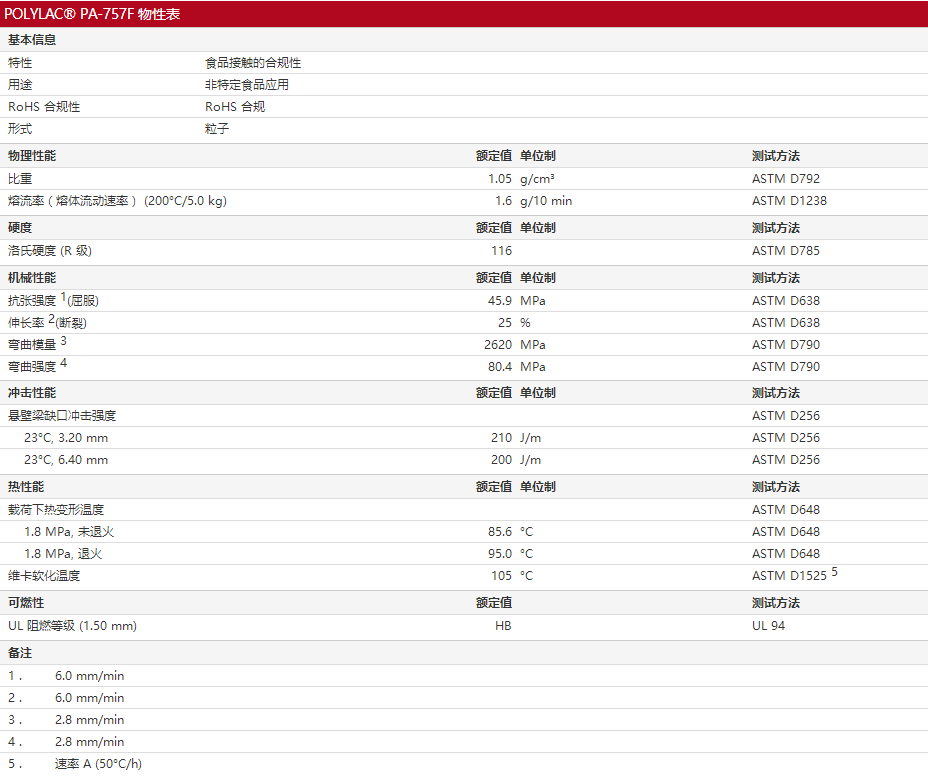
Task: Click the 1.8 MPa, 未退火 row
Action: pyautogui.click(x=69, y=532)
